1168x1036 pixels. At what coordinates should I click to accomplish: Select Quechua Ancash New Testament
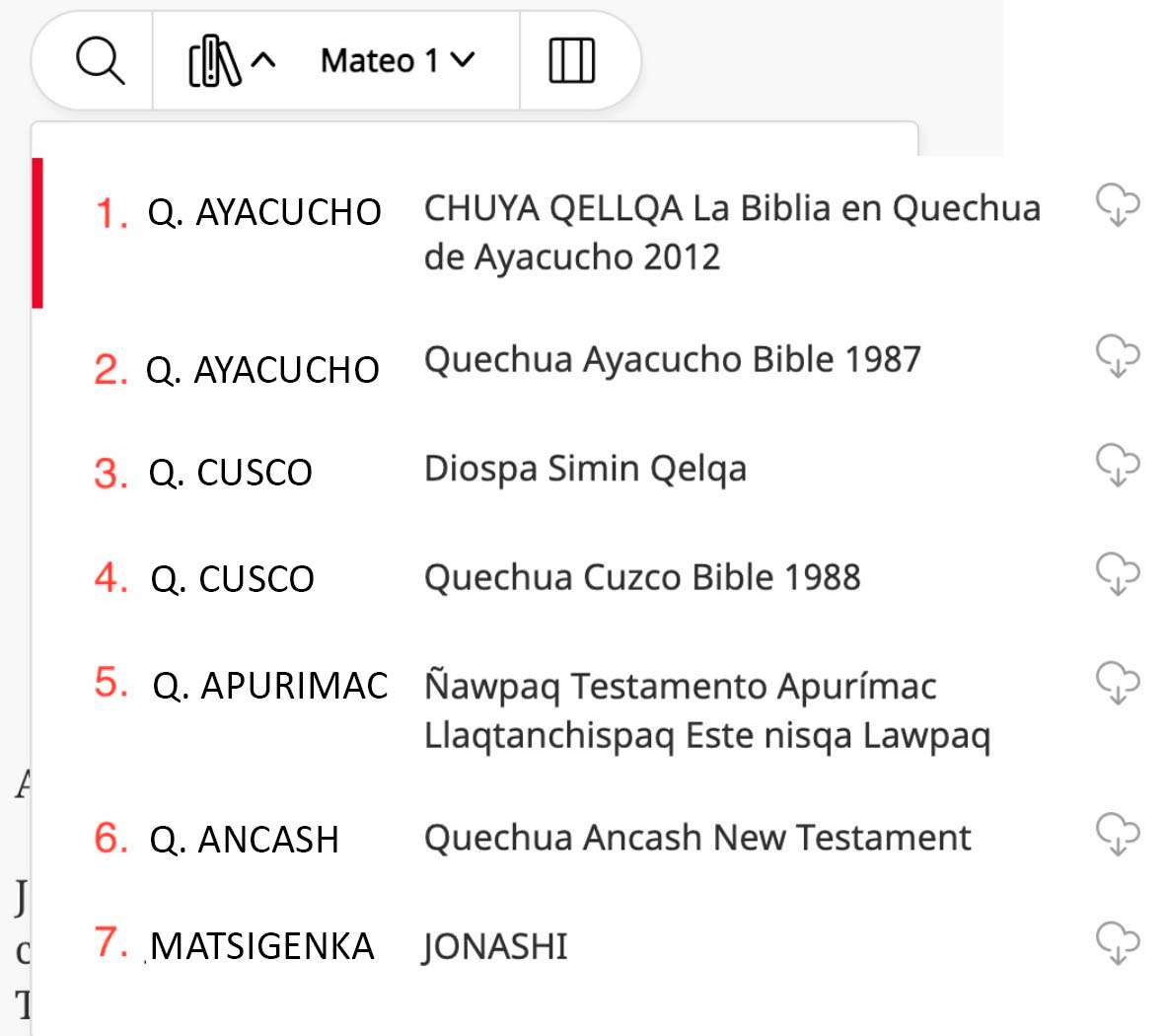pyautogui.click(x=697, y=838)
